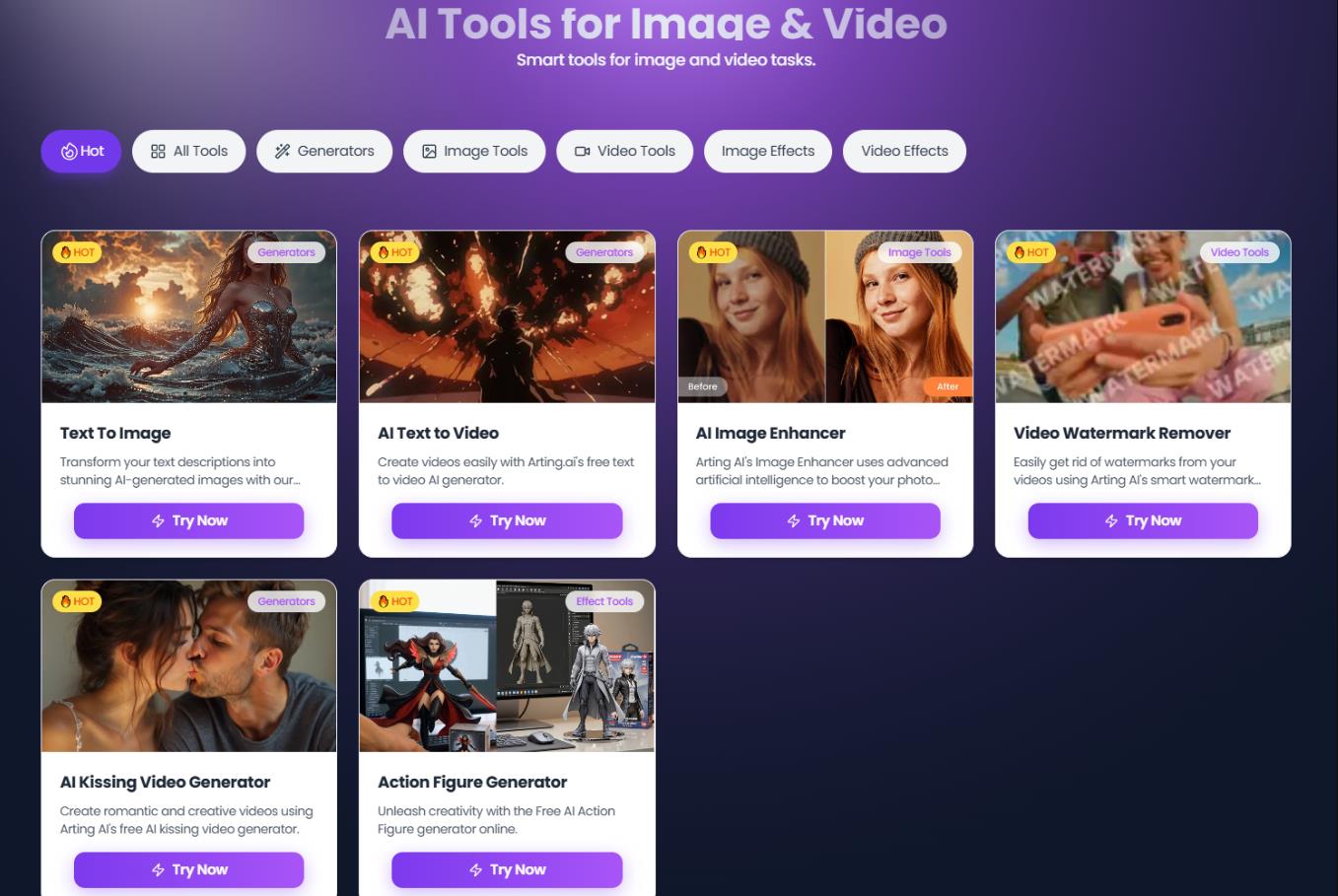Click the Action Figure Generator title
The image size is (1338, 896).
(472, 782)
